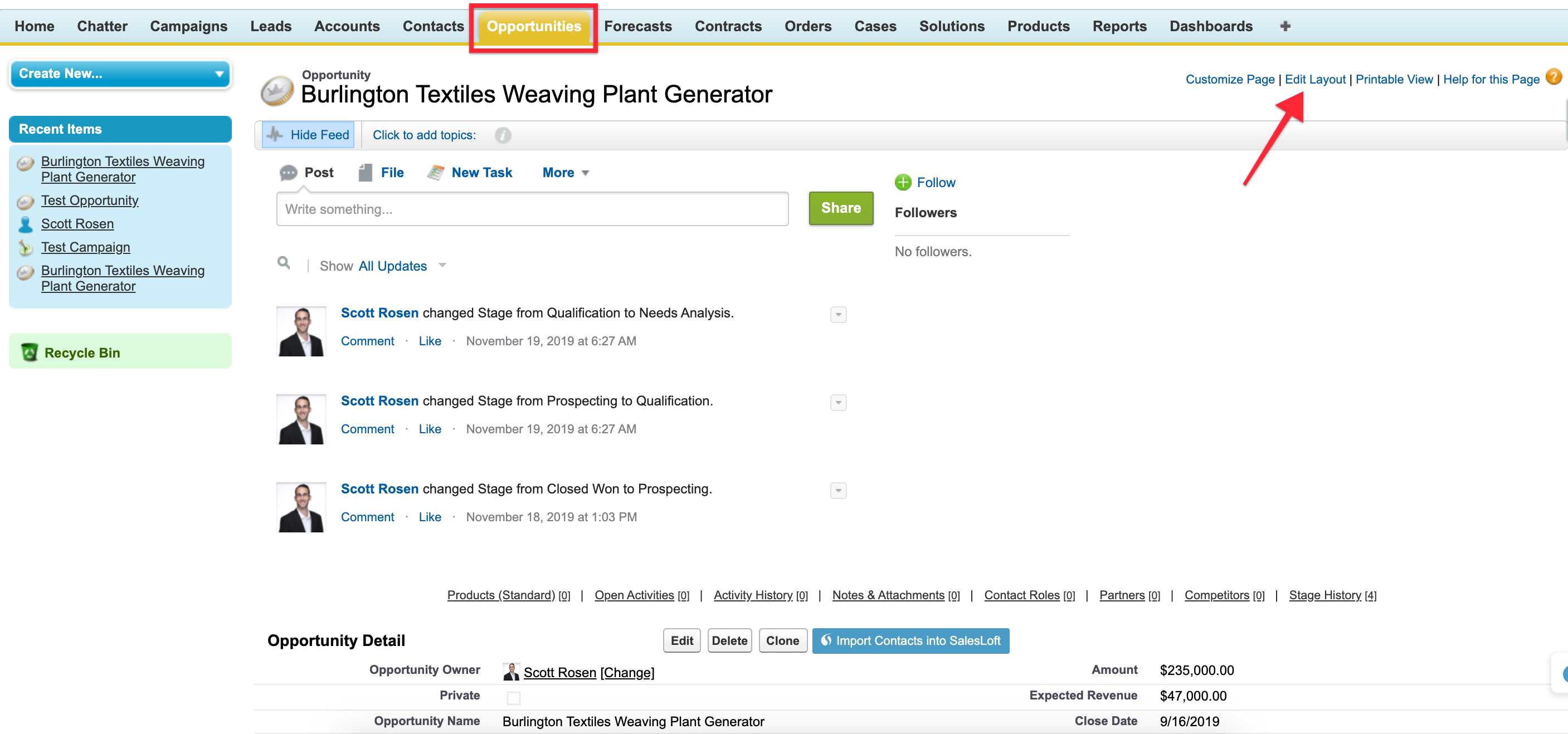Expand the More feed actions dropdown
The width and height of the screenshot is (1568, 734).
click(566, 173)
